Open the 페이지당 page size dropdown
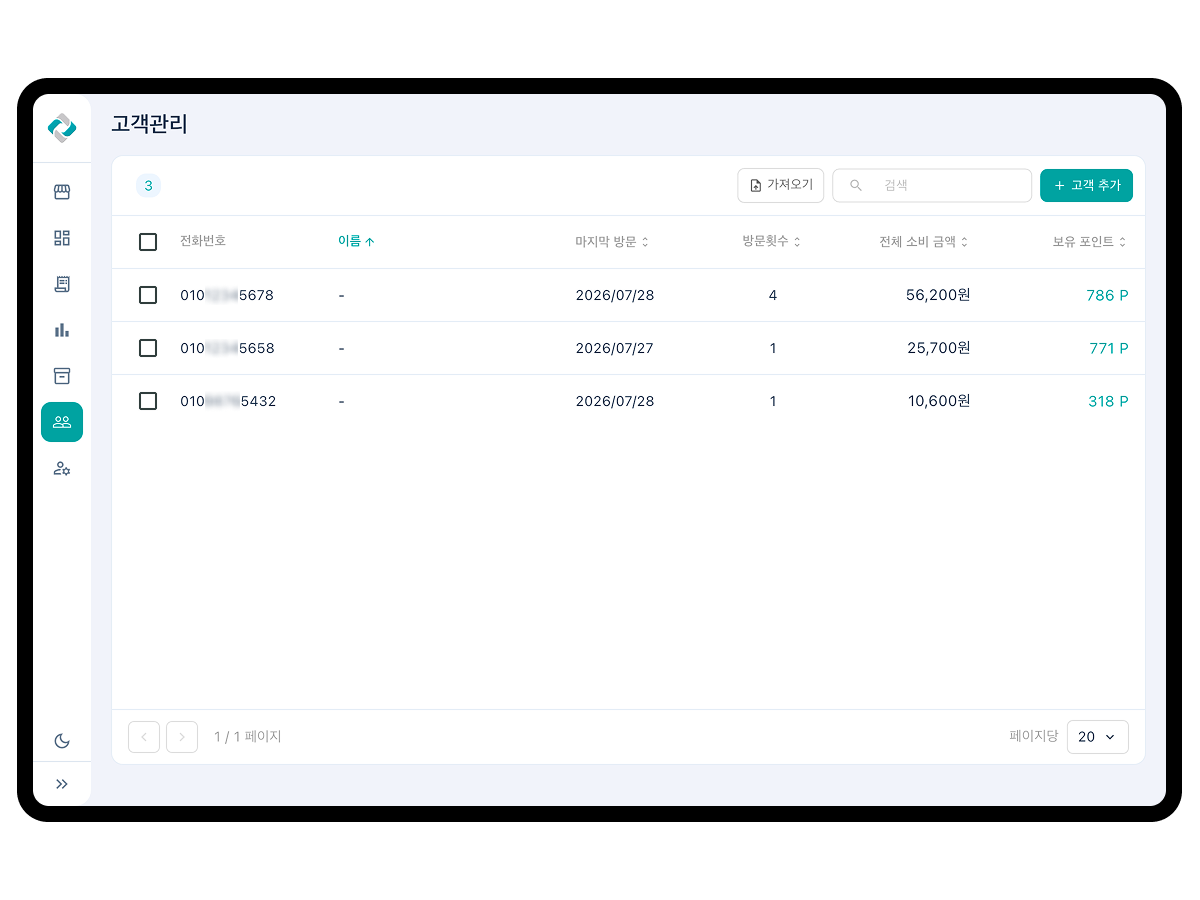 pyautogui.click(x=1098, y=737)
